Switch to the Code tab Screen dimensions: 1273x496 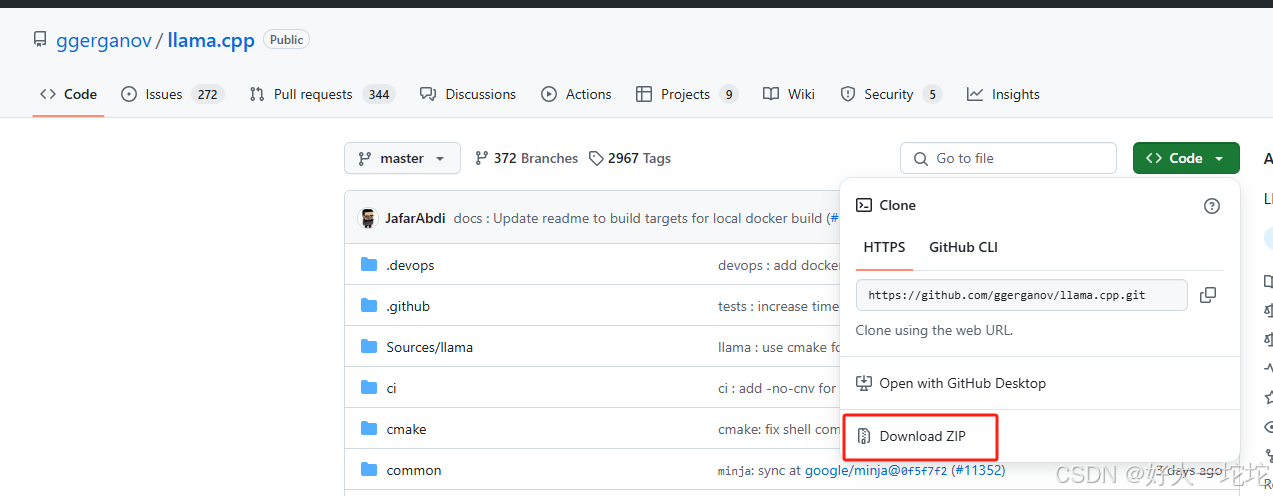[x=68, y=94]
